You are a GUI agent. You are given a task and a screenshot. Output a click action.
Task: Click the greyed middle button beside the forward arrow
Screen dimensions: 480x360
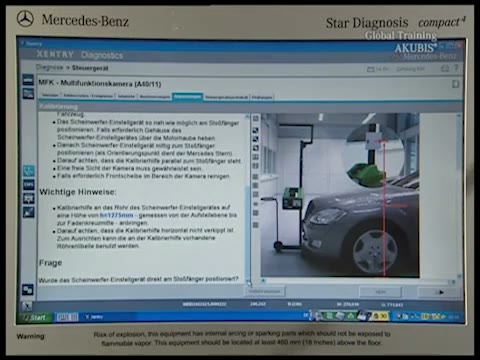[x=380, y=292]
